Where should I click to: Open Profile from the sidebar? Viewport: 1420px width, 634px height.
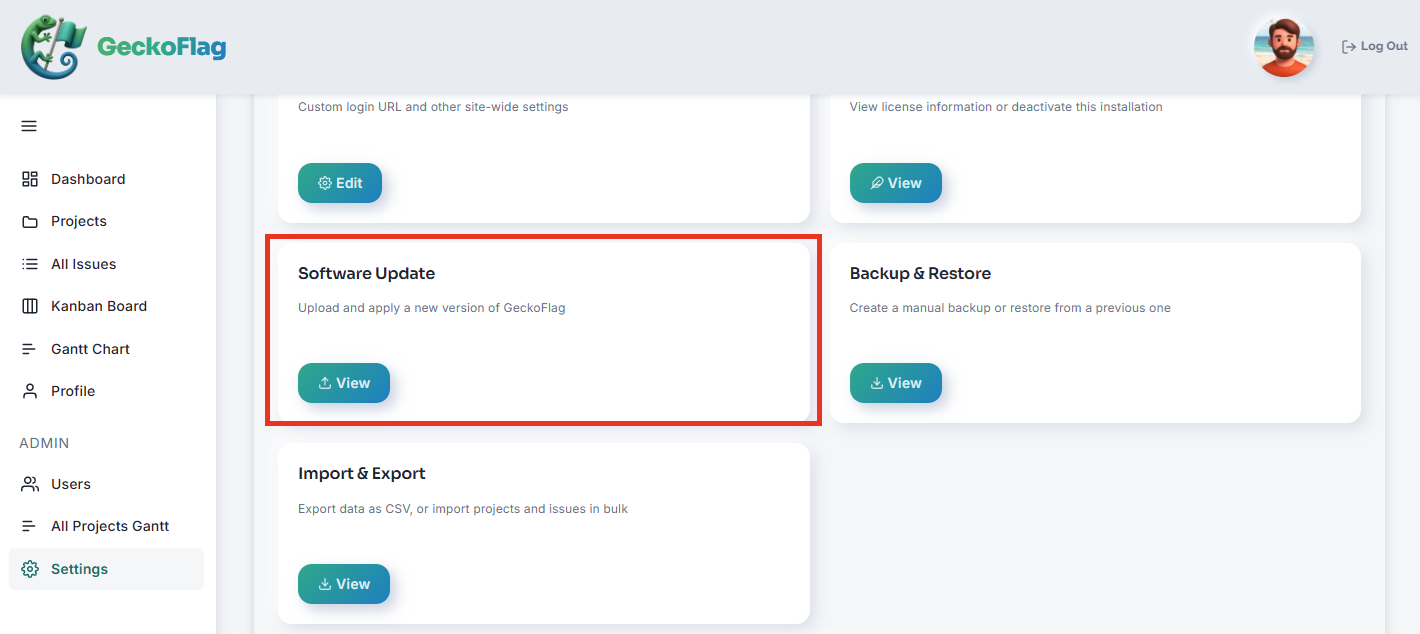(x=106, y=391)
